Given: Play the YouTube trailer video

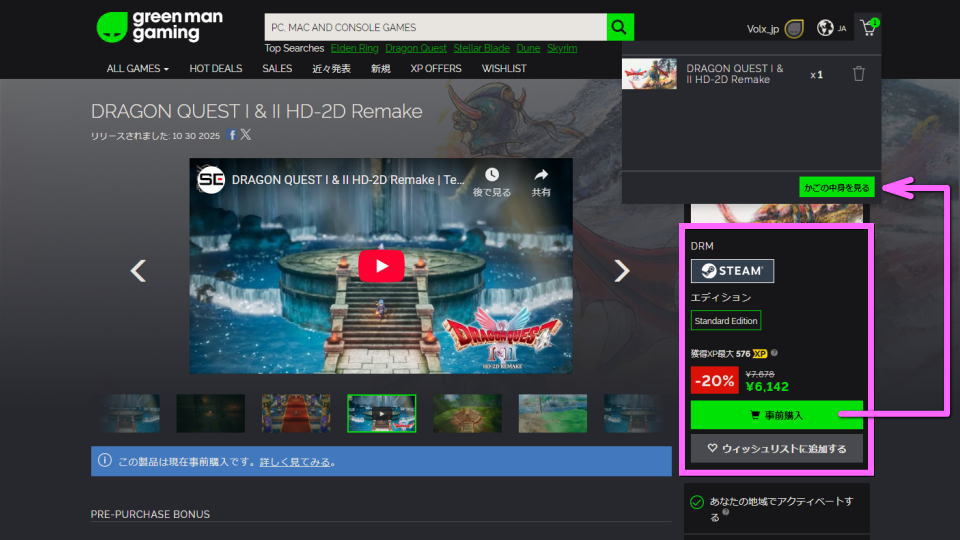Looking at the screenshot, I should tap(381, 266).
